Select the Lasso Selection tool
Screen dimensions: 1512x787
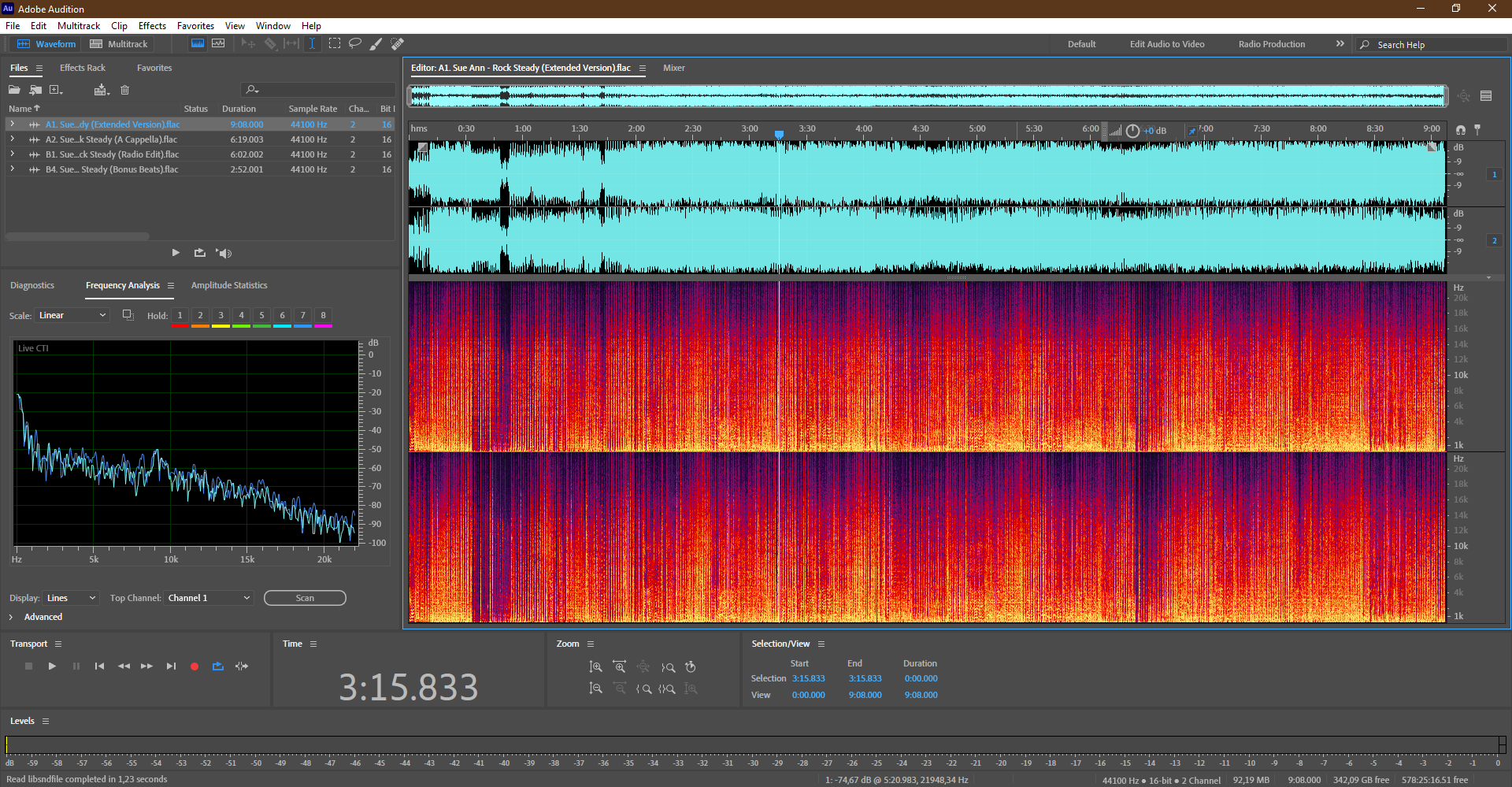[x=355, y=43]
